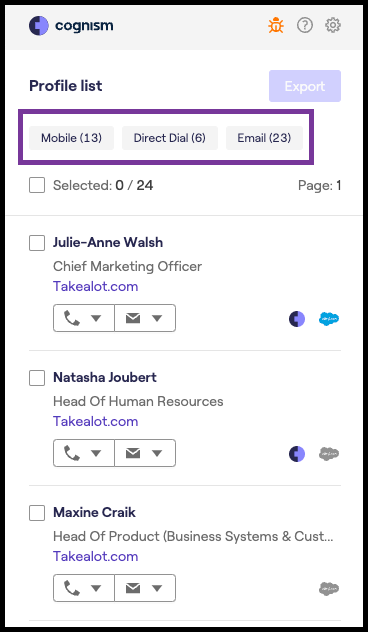Viewport: 368px width, 632px height.
Task: Open the settings gear icon
Action: 333,26
